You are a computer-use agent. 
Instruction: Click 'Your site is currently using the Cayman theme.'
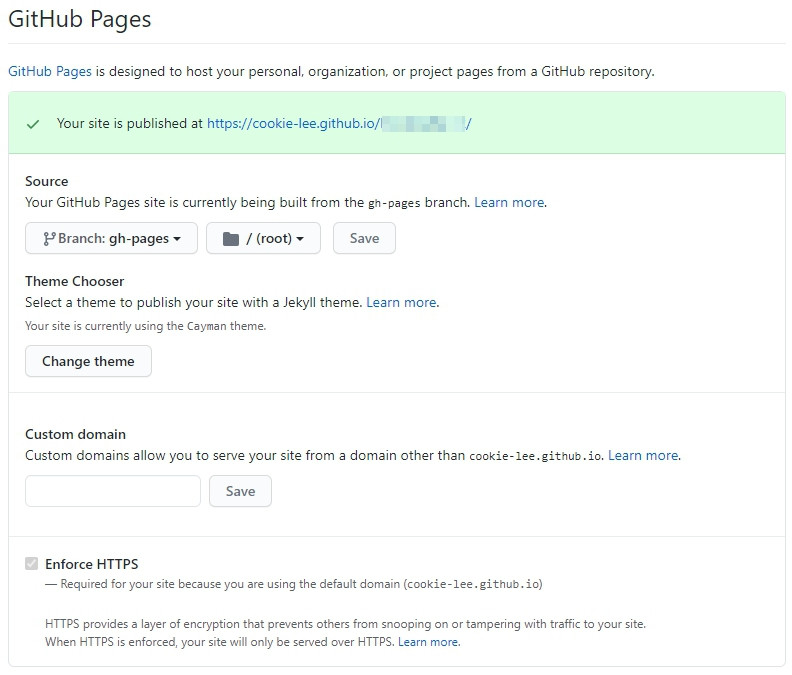pyautogui.click(x=145, y=326)
